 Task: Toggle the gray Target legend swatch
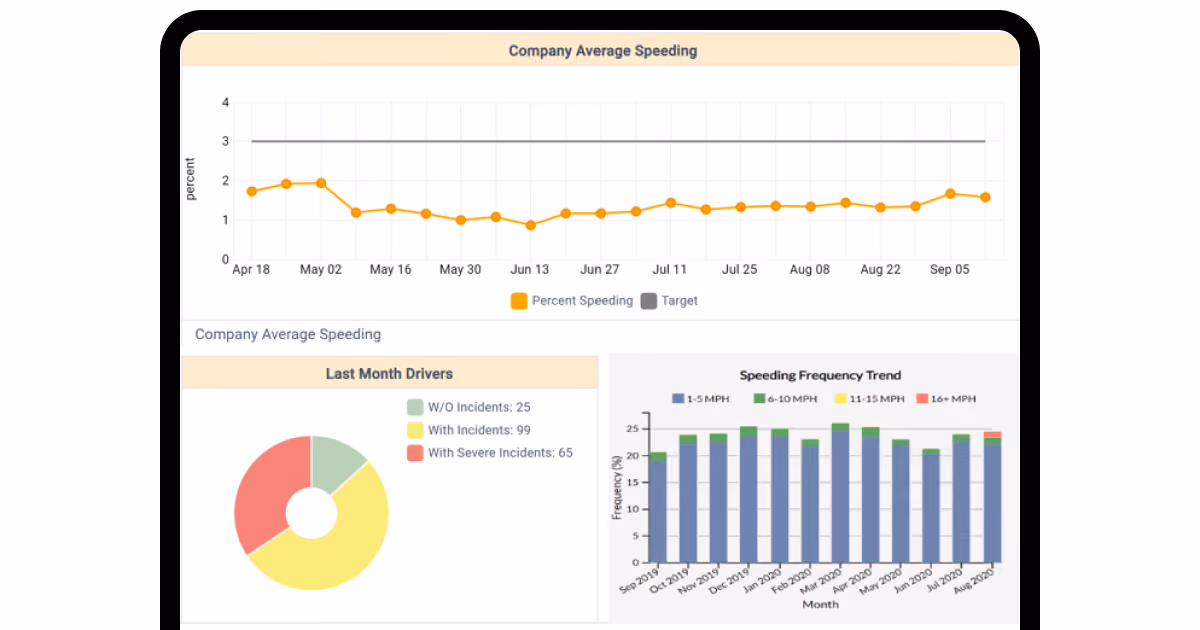(649, 301)
